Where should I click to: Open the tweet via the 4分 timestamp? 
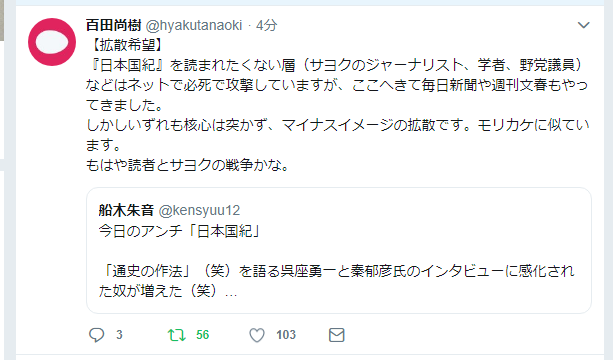(267, 25)
